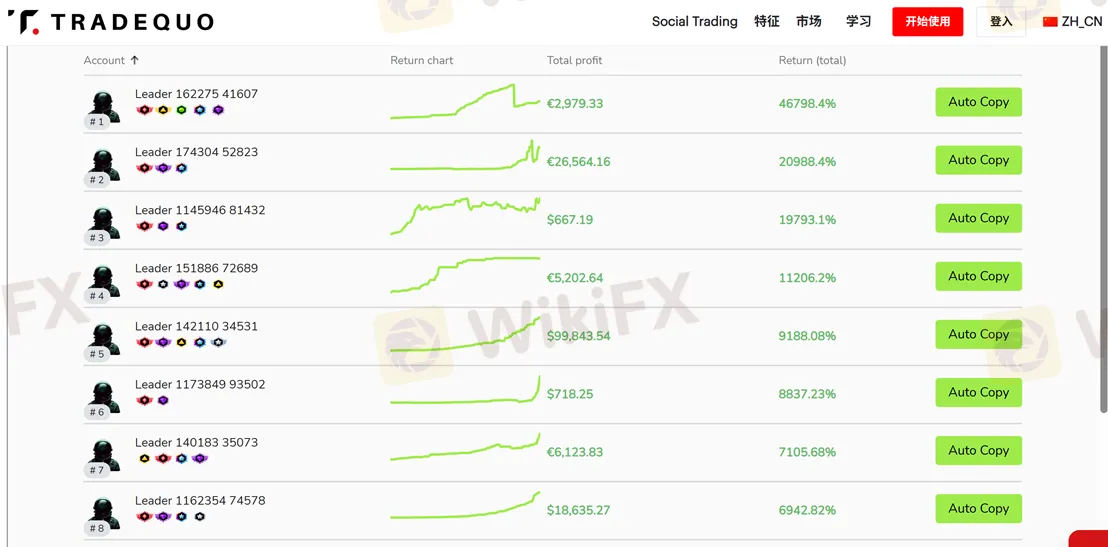Open return chart for Leader 151886 72689
This screenshot has width=1108, height=547.
tap(465, 275)
